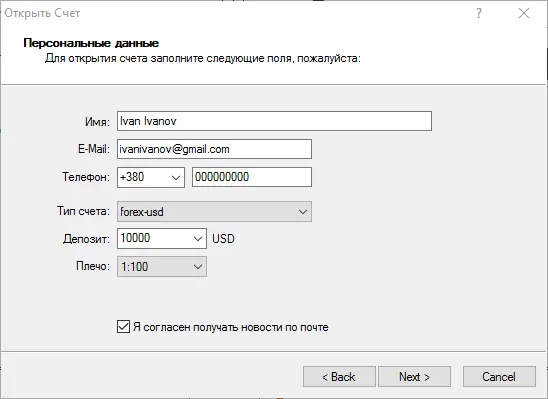Click the Телефон label
548x399 pixels.
pos(86,177)
